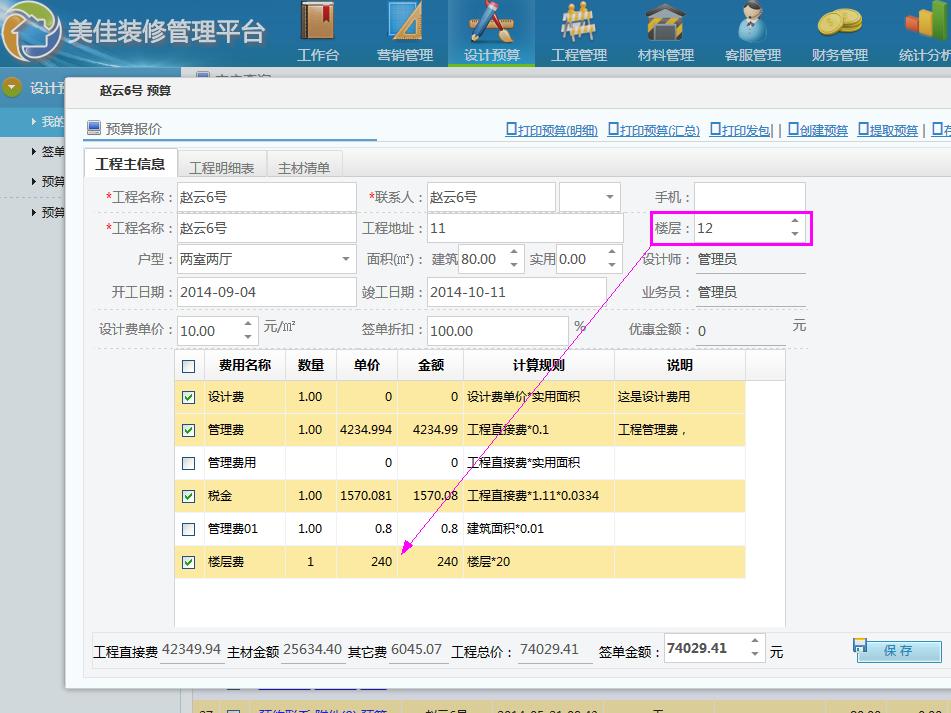951x713 pixels.
Task: Uncheck the 设计费 row checkbox
Action: click(x=189, y=397)
